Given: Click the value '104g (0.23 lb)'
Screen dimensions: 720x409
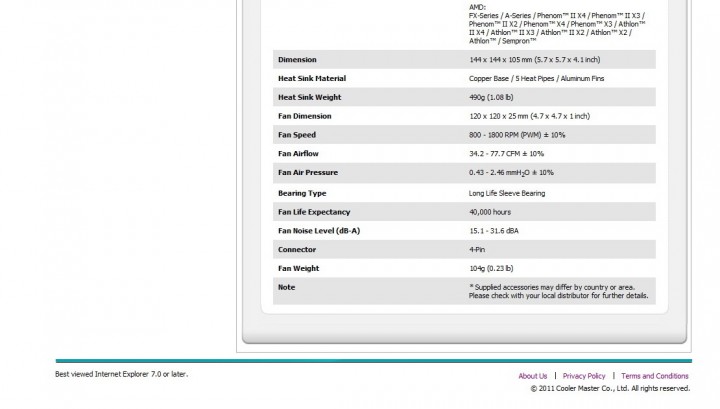Looking at the screenshot, I should point(491,269).
